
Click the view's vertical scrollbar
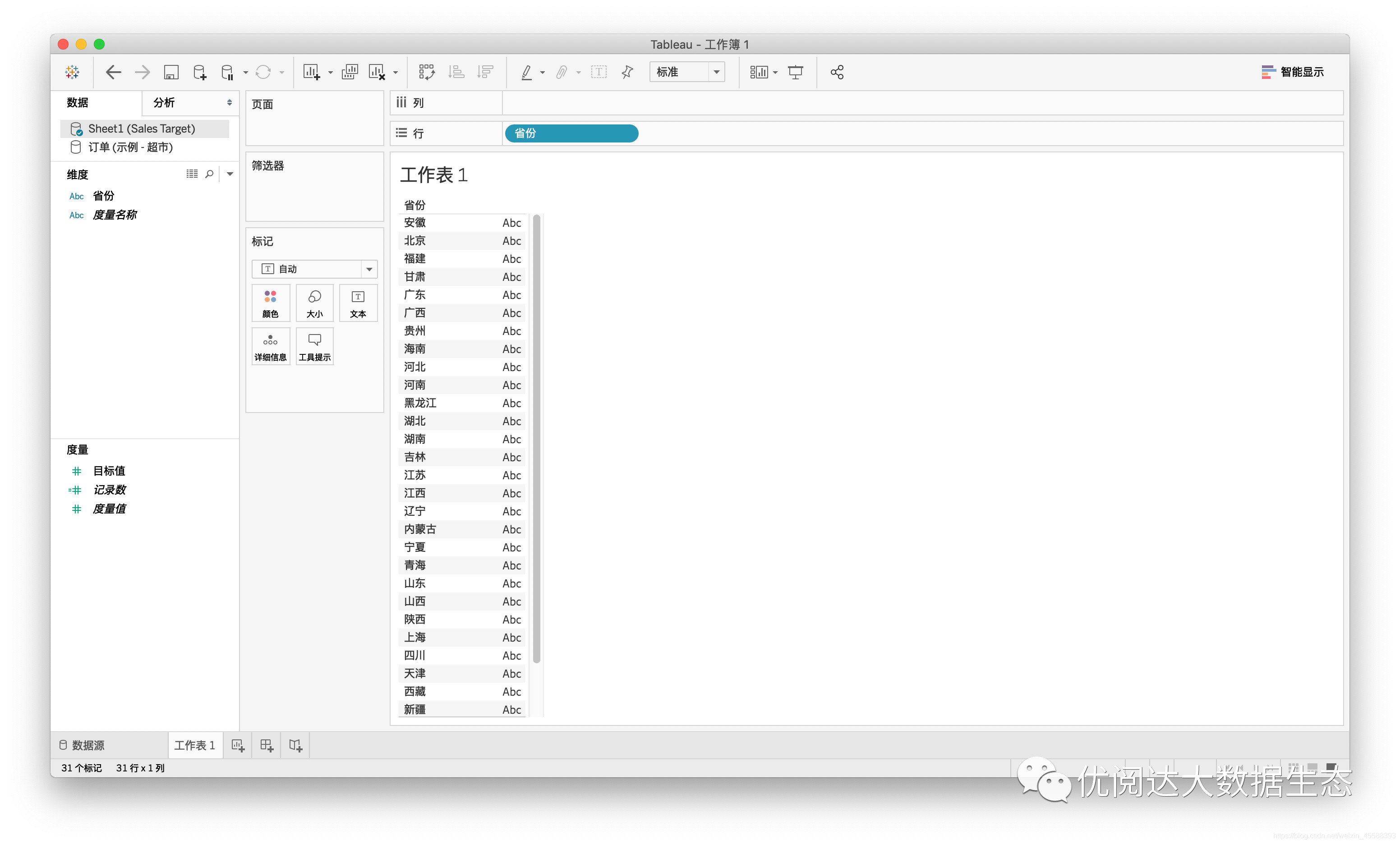coord(536,439)
